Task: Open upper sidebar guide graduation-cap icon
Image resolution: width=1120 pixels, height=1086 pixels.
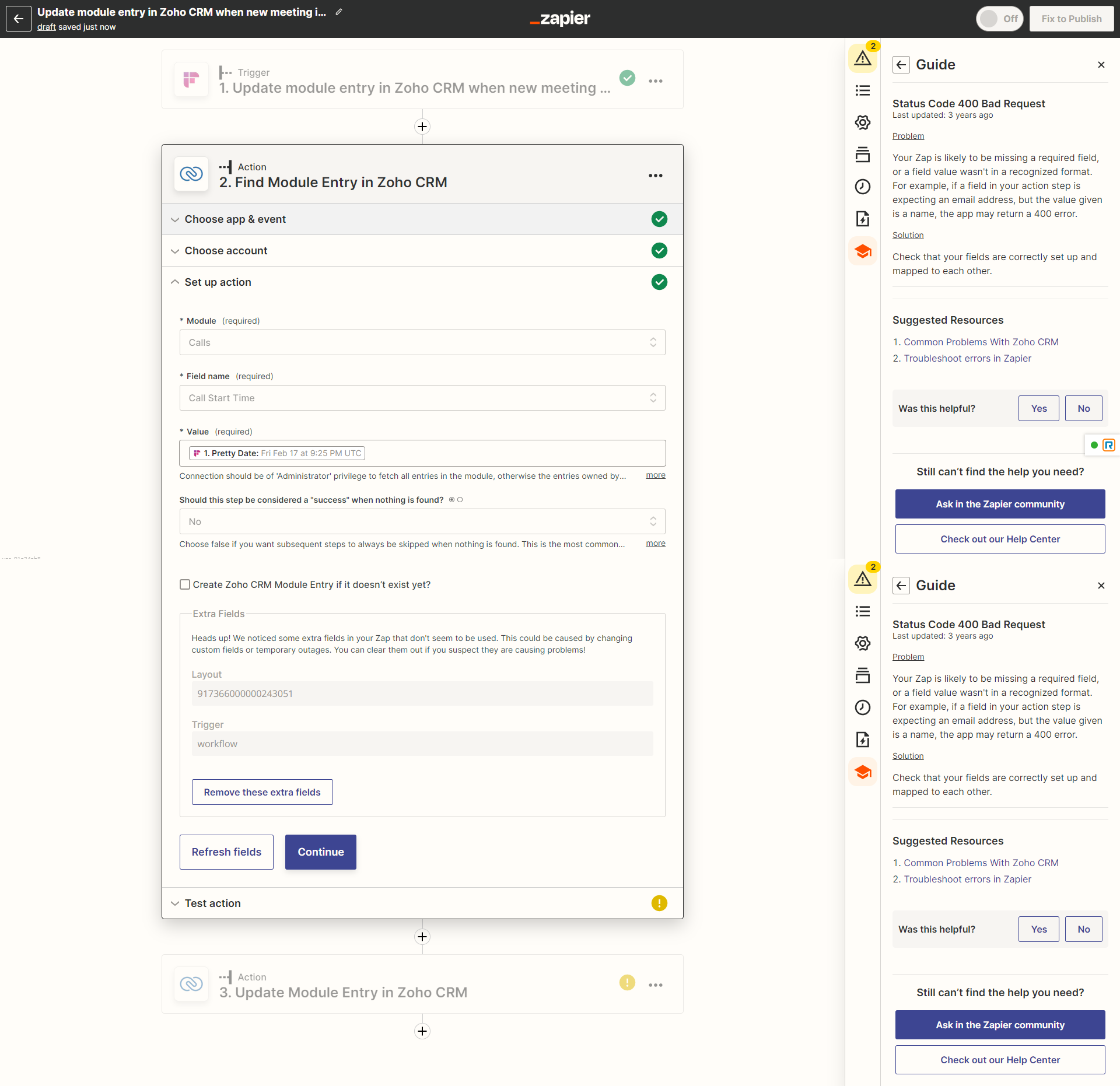Action: coord(863,251)
